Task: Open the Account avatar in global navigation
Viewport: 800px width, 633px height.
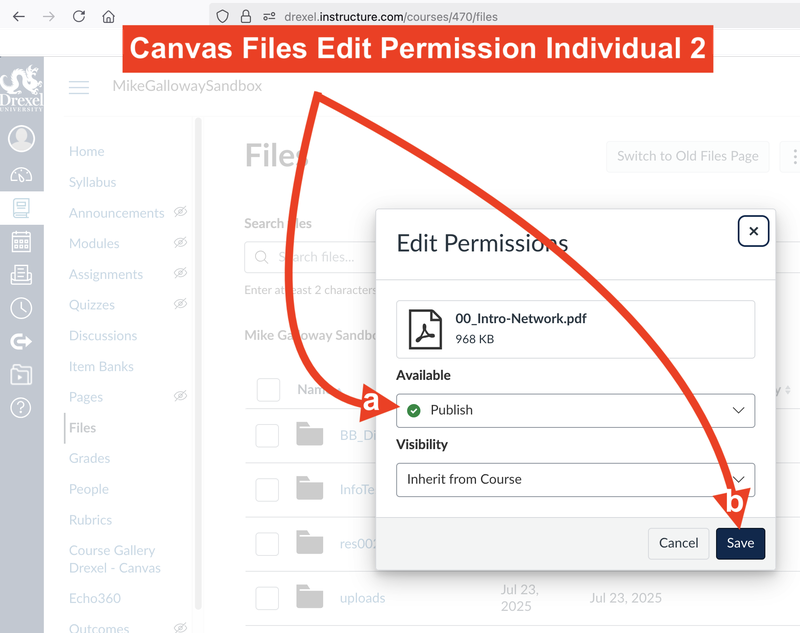Action: [21, 139]
